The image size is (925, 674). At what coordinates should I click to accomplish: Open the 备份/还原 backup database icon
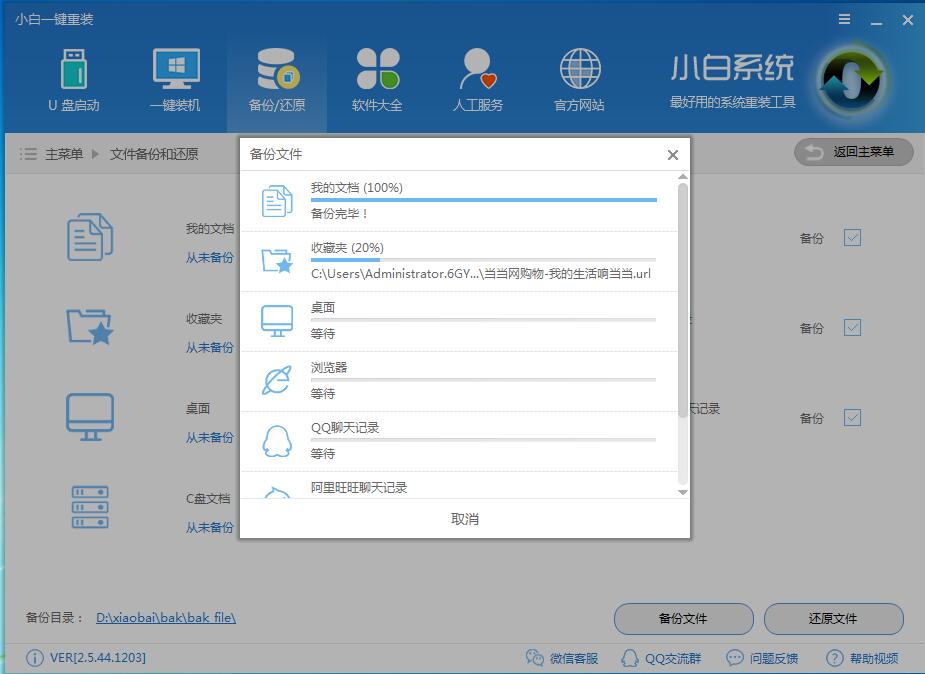click(276, 66)
